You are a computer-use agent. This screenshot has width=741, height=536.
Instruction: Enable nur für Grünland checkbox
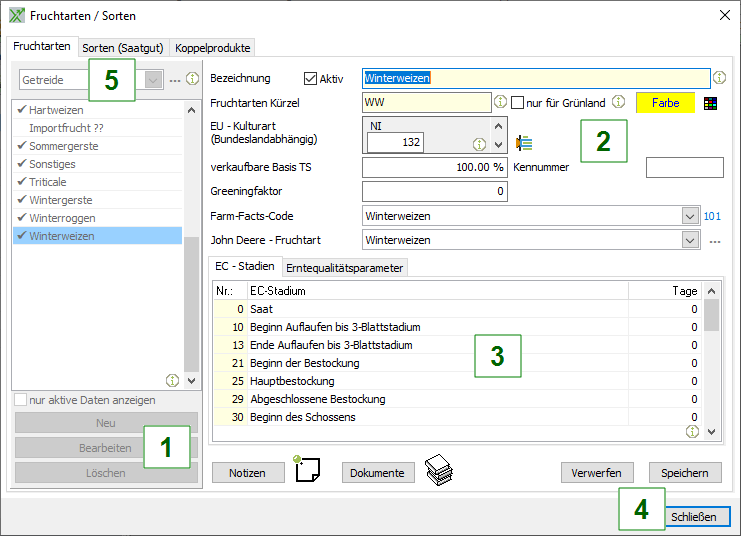pos(517,103)
